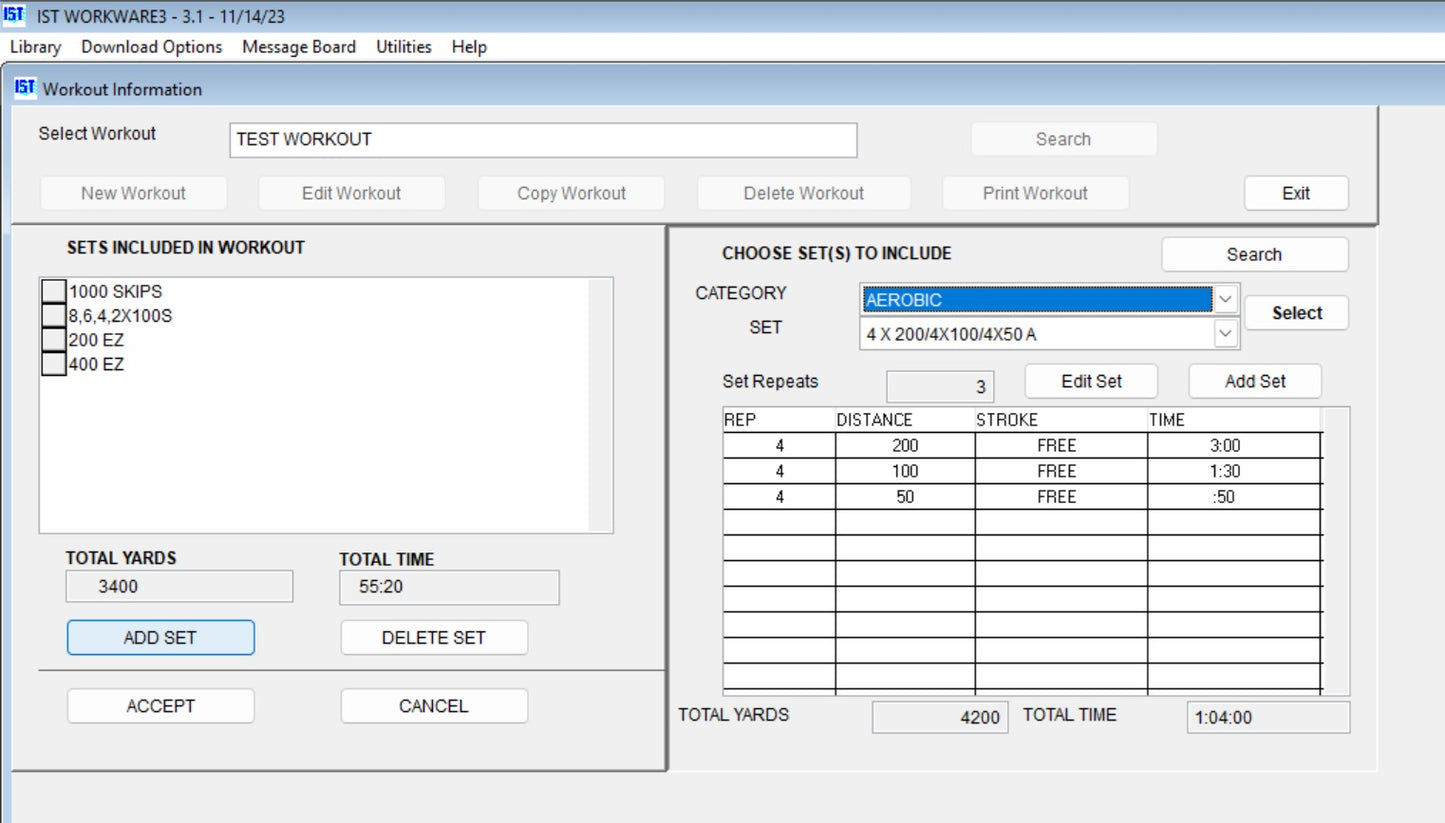Click the set total yards 4200 field
The width and height of the screenshot is (1445, 823).
pyautogui.click(x=940, y=717)
